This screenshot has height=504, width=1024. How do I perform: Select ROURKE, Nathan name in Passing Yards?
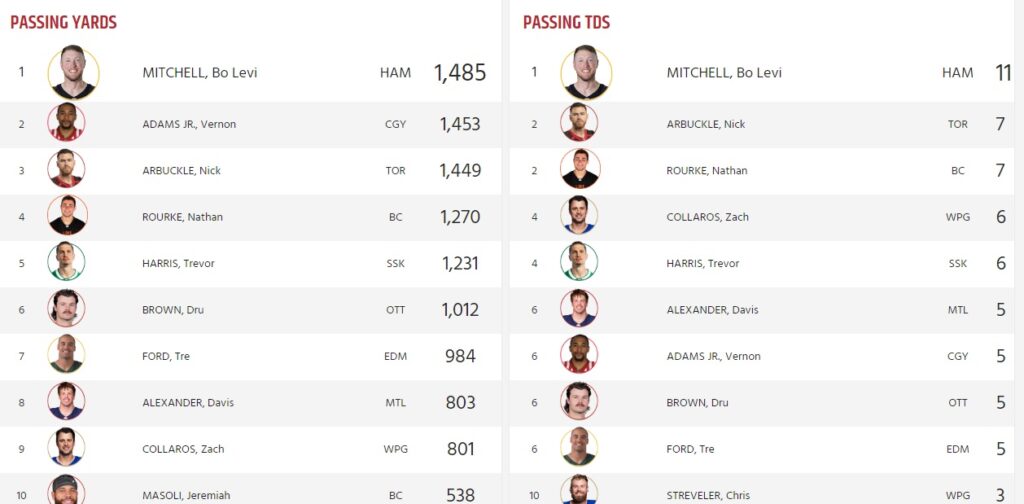point(182,217)
